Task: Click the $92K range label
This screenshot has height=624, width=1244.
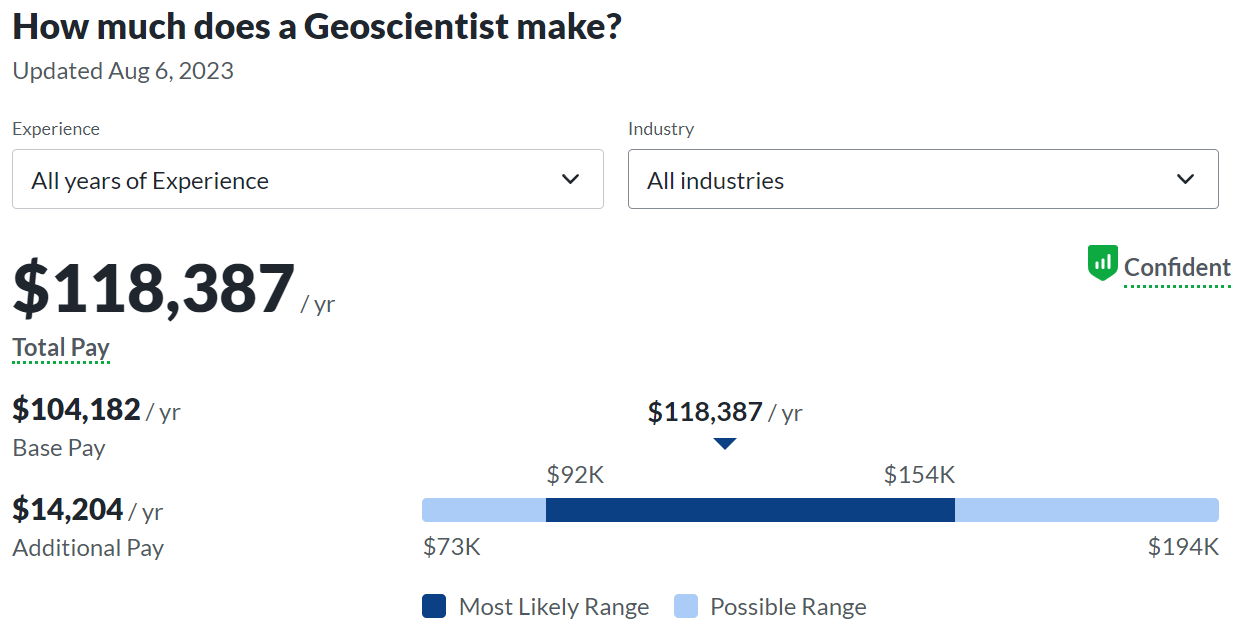Action: tap(575, 475)
